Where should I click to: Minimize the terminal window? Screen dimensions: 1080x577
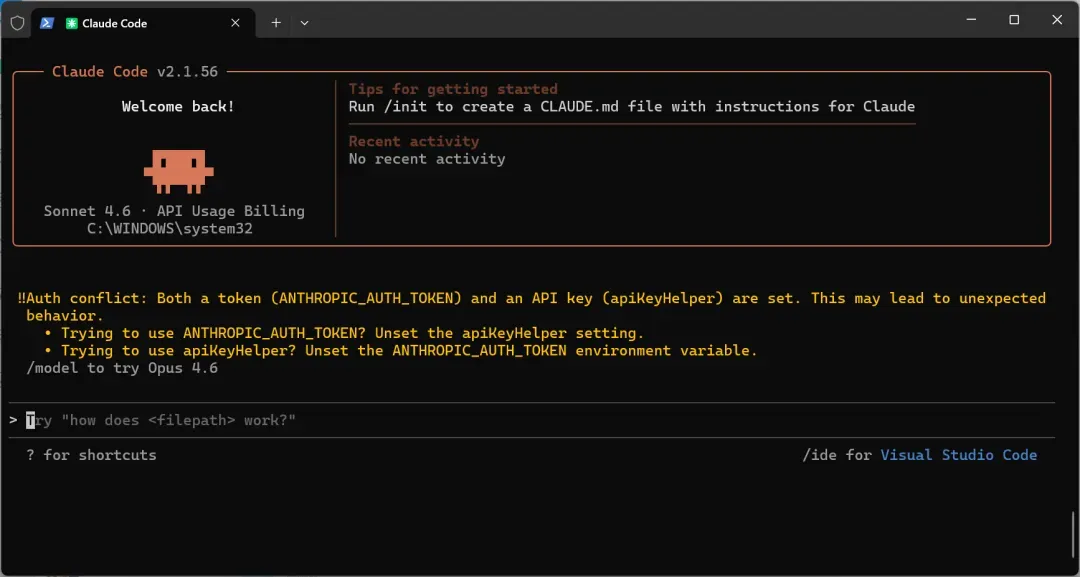(968, 19)
